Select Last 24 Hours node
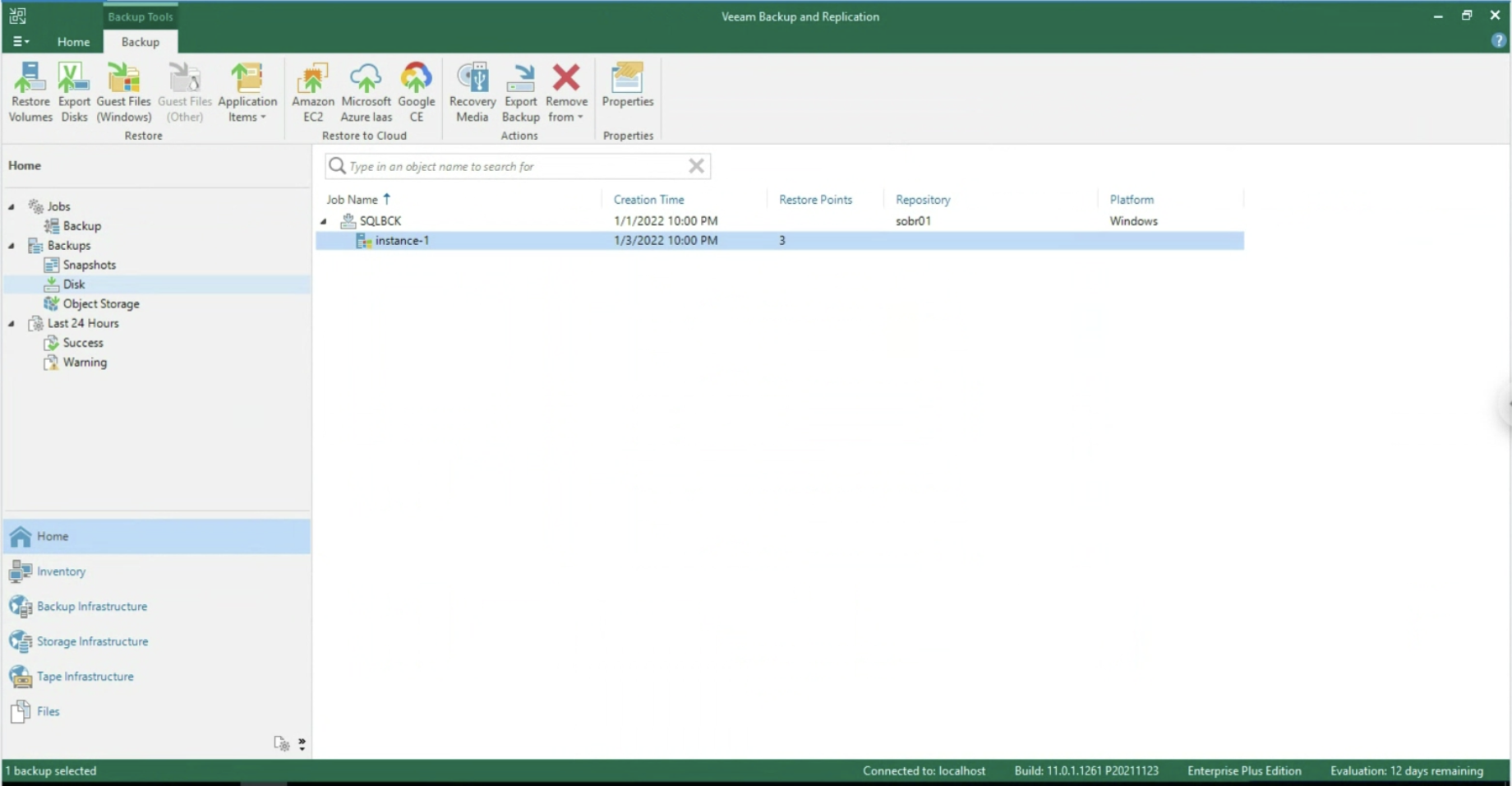The width and height of the screenshot is (1512, 786). tap(83, 324)
